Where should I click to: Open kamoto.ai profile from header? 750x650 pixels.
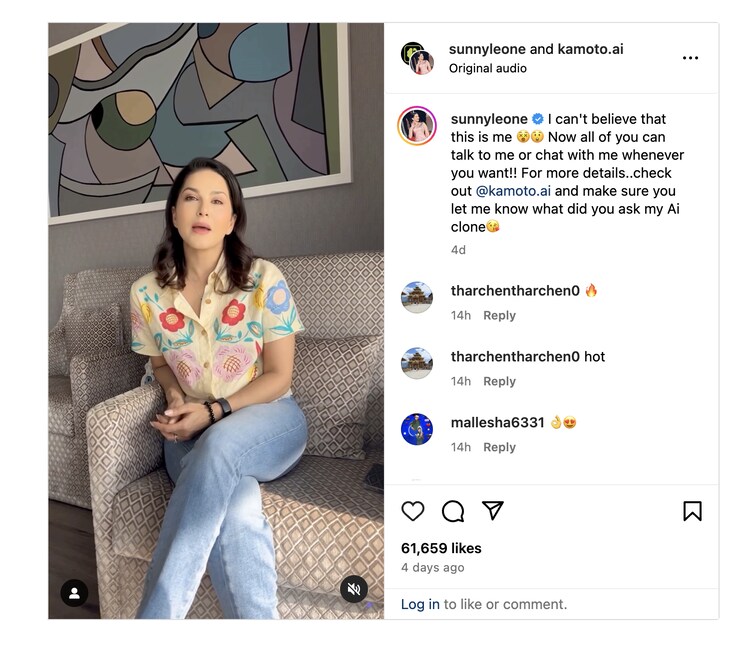pos(590,49)
